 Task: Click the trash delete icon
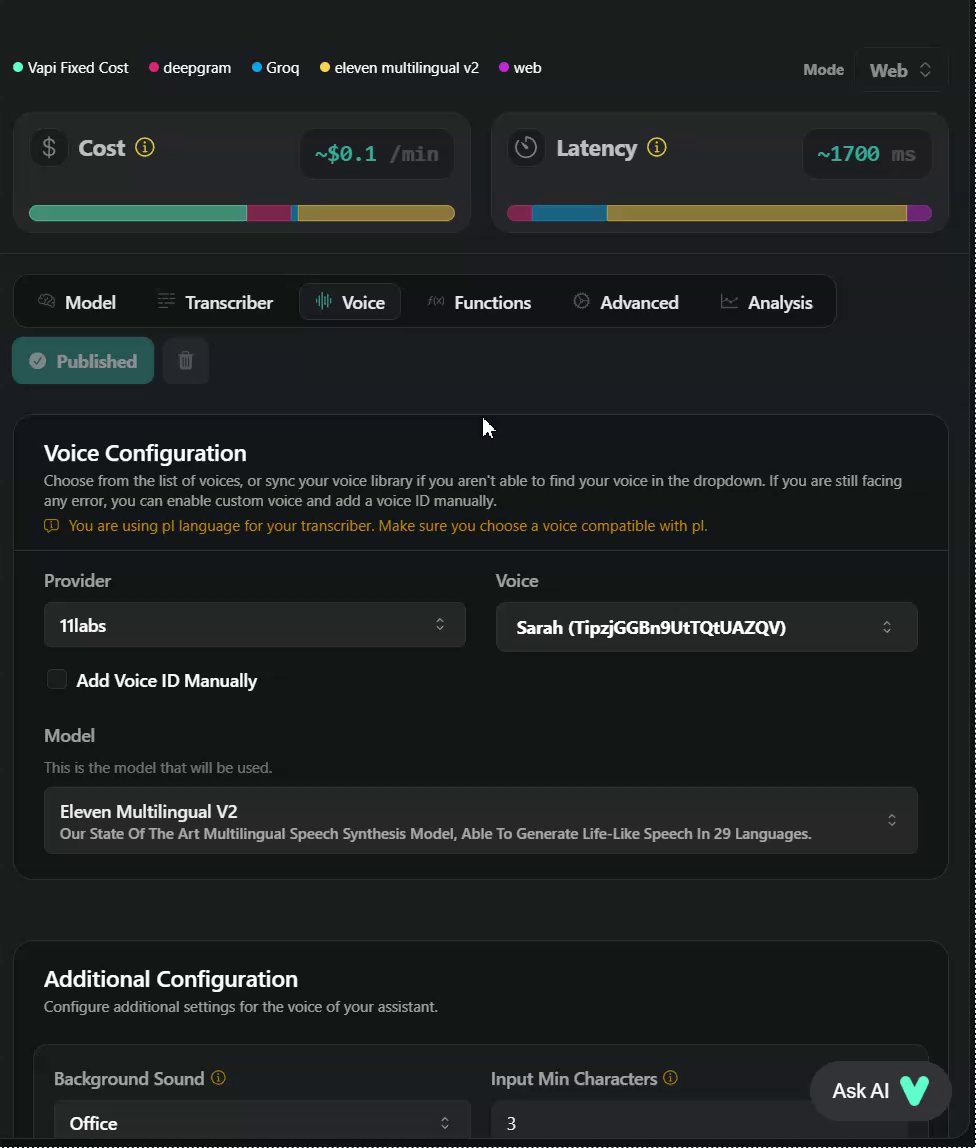(185, 361)
